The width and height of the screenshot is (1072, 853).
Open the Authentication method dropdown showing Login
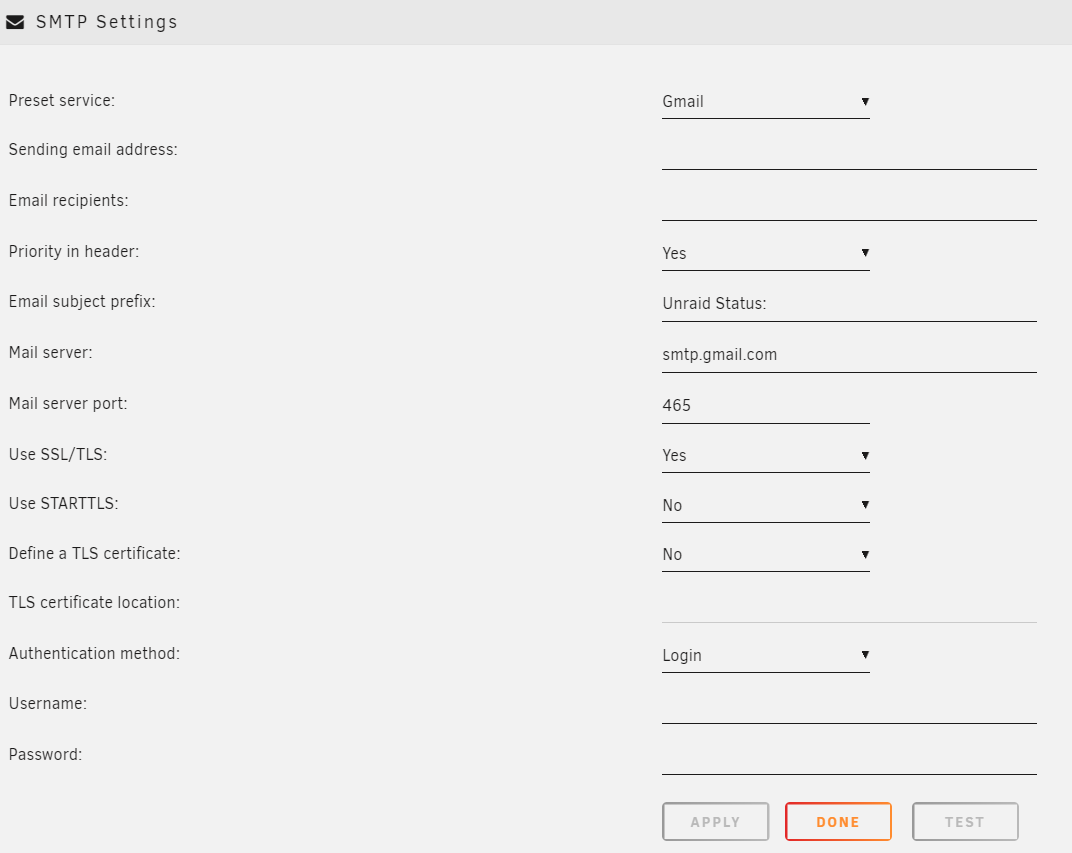(x=766, y=656)
